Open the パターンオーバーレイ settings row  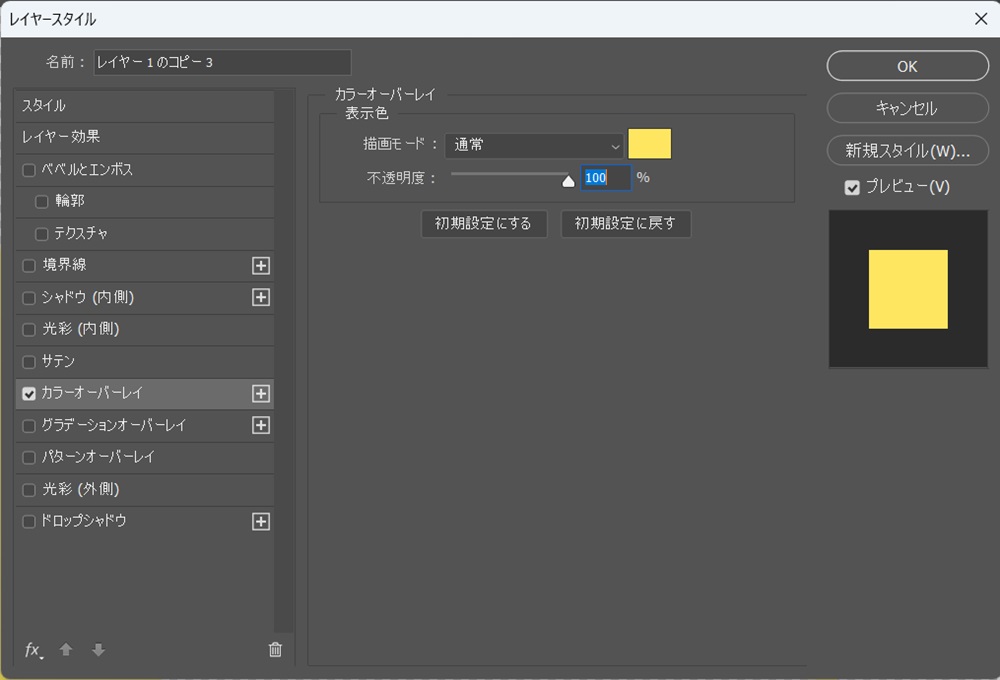click(145, 457)
